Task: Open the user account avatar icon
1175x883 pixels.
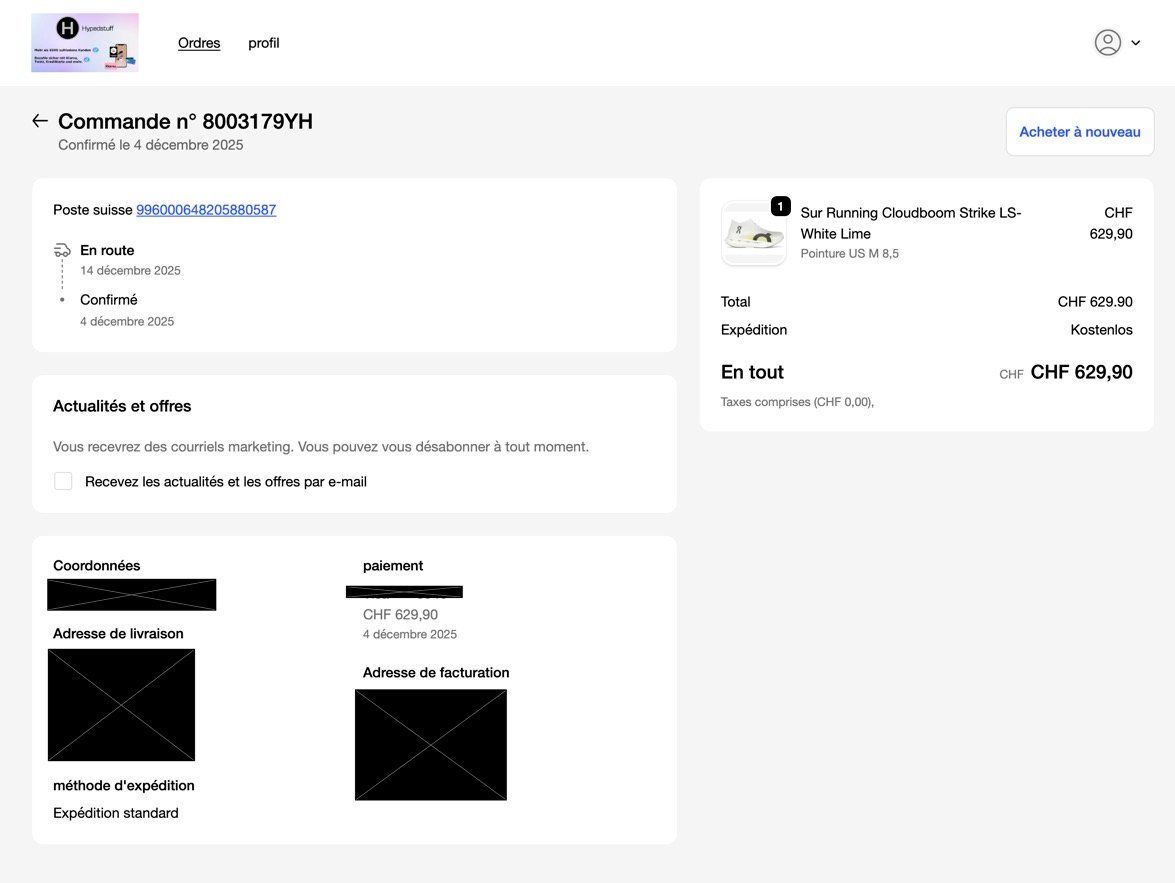Action: [x=1108, y=43]
